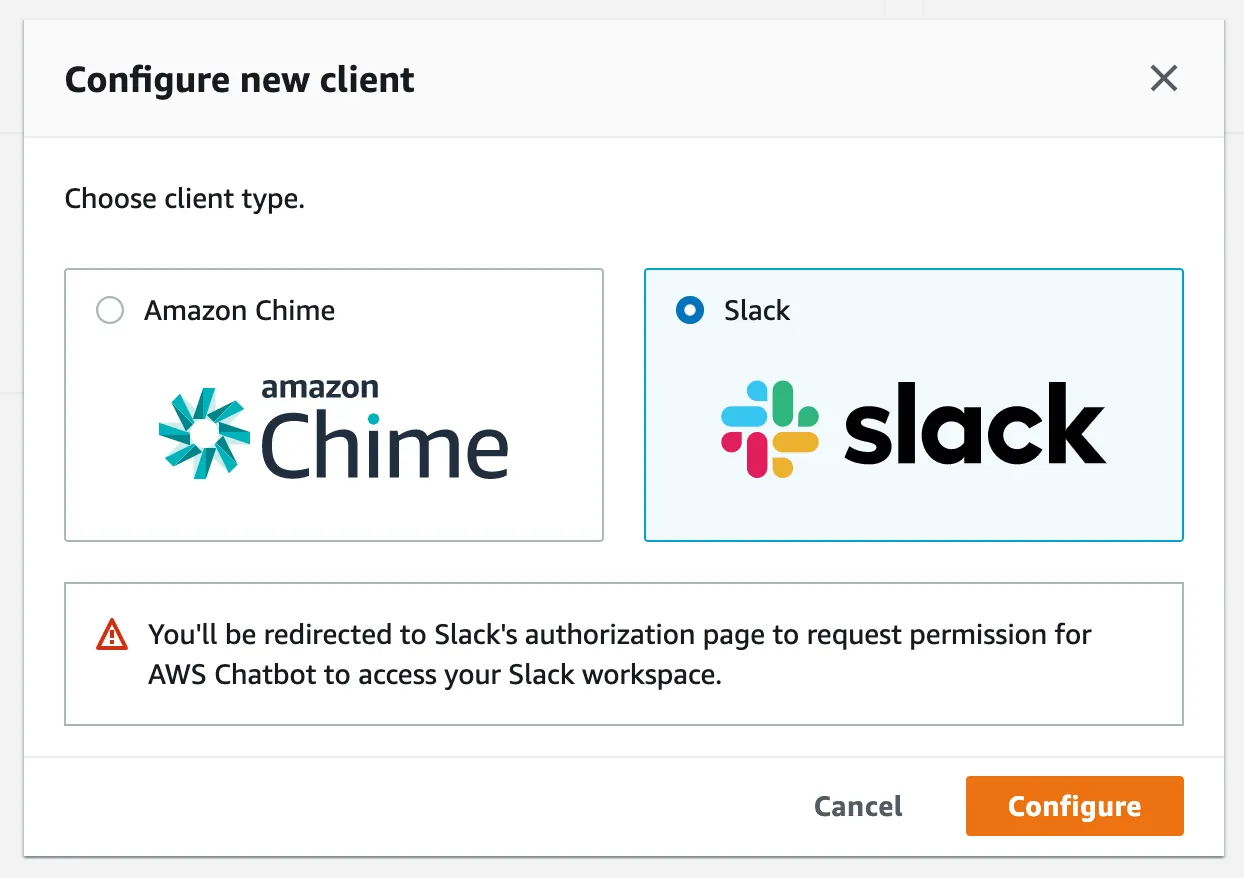Click the red warning triangle icon

pos(112,635)
